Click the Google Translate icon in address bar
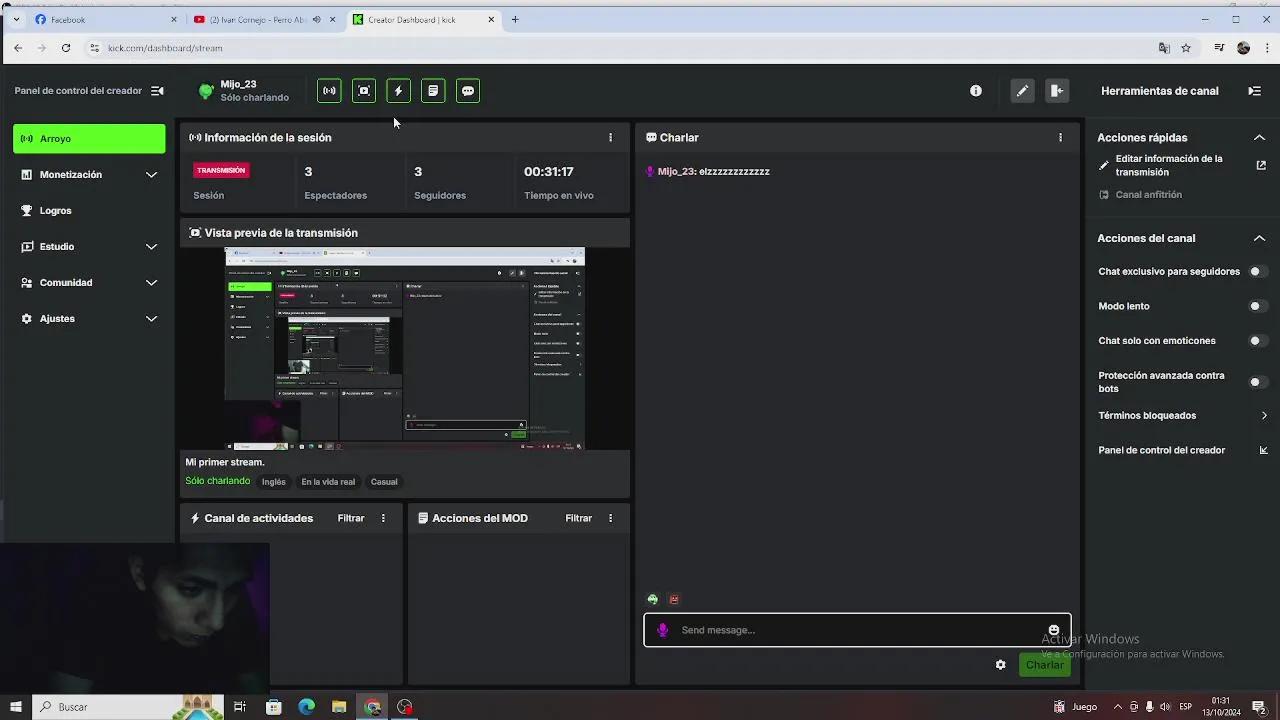1280x720 pixels. 1164,48
